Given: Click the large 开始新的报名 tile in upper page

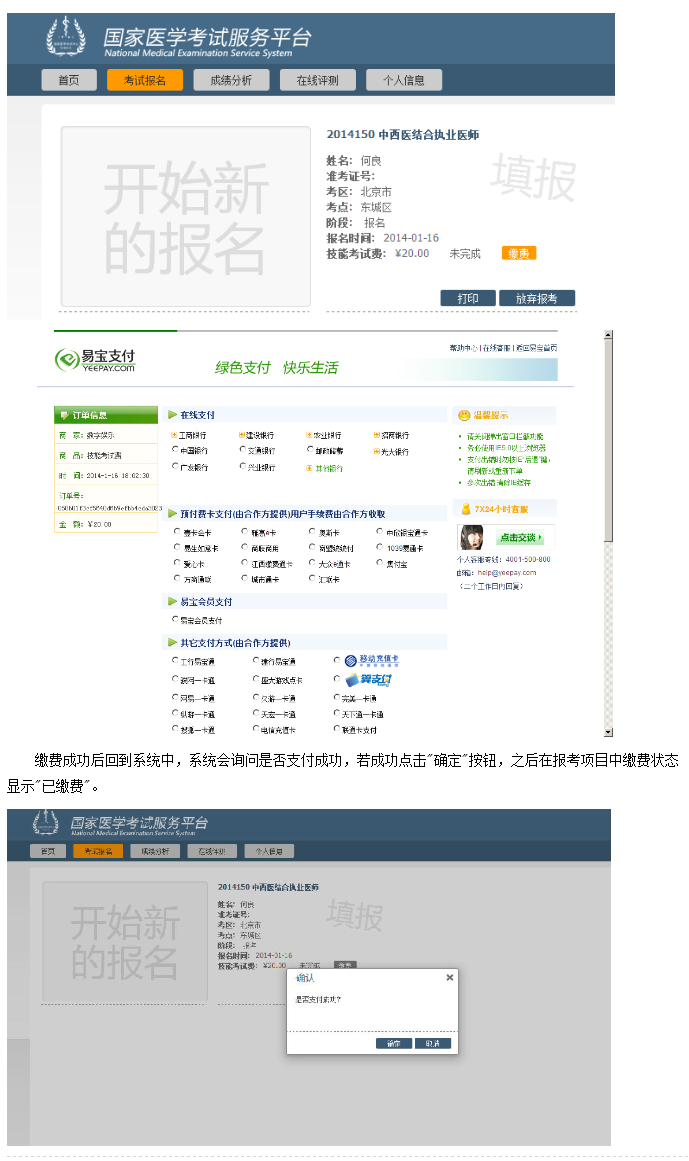Looking at the screenshot, I should click(185, 216).
